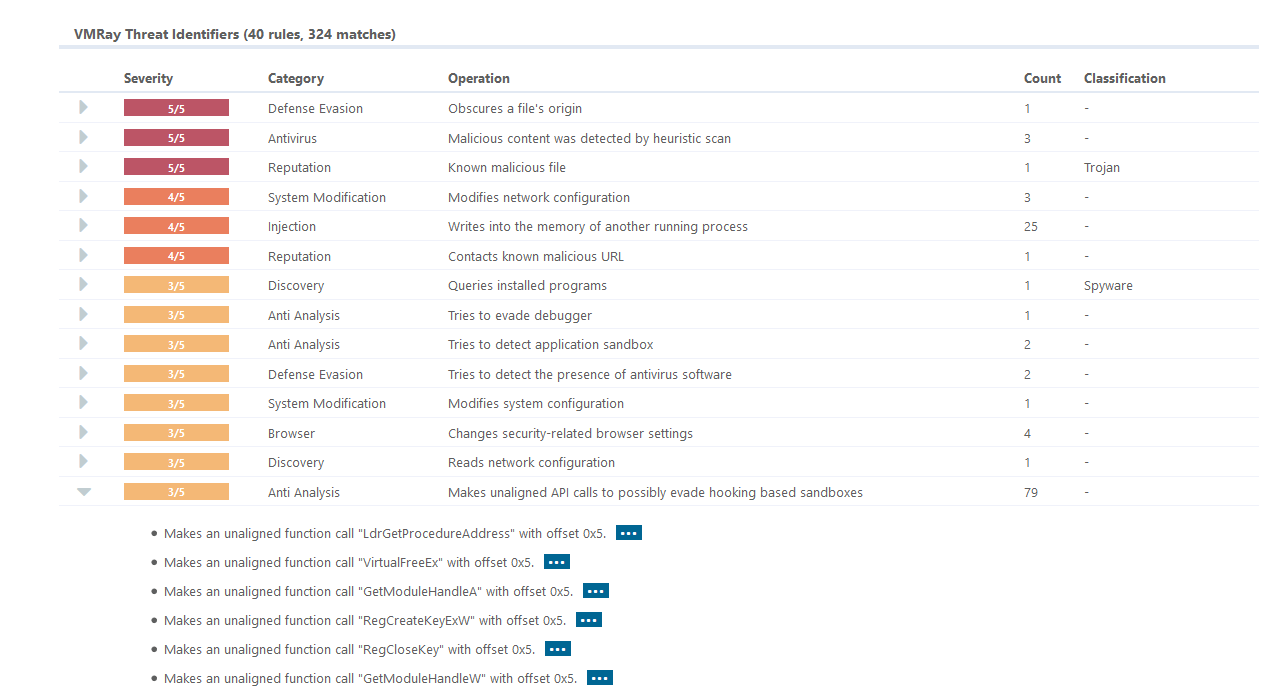Expand the detect antivirus software row

pos(83,373)
